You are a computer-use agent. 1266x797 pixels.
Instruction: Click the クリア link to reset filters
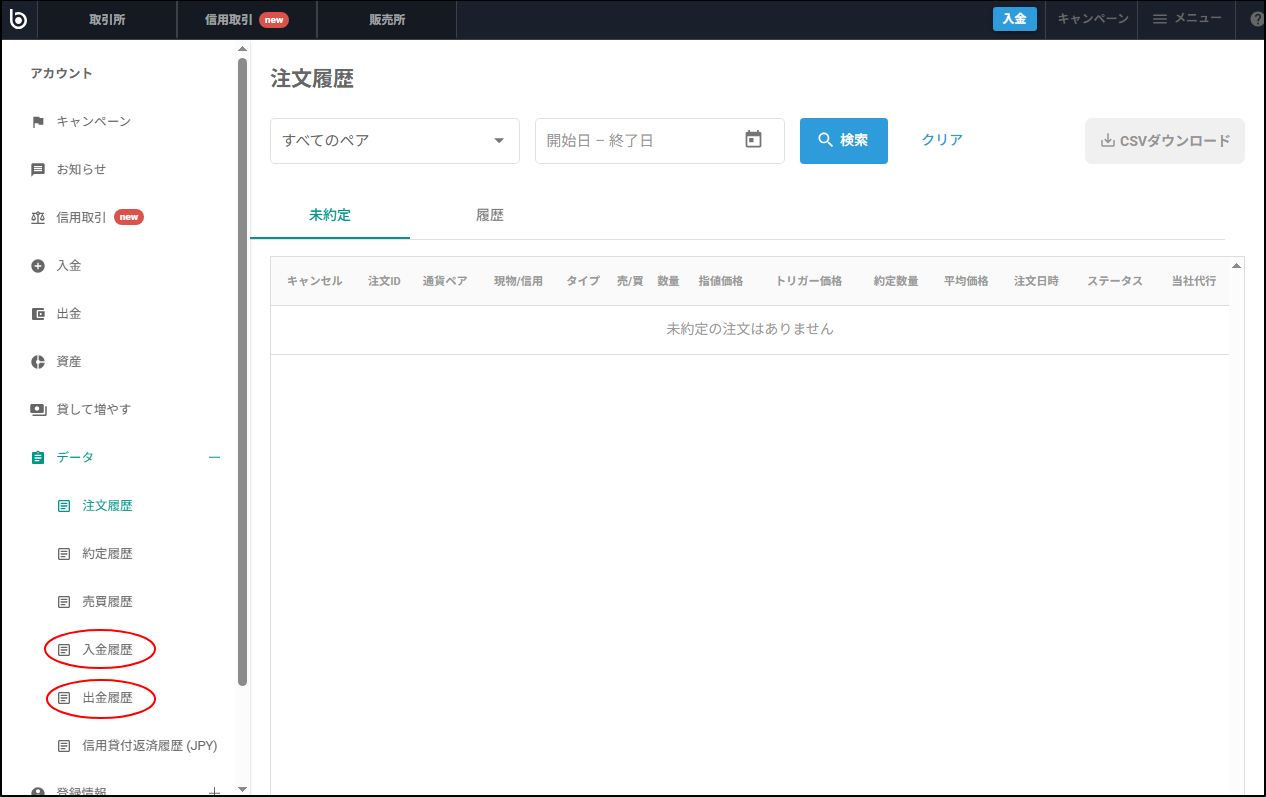point(940,140)
